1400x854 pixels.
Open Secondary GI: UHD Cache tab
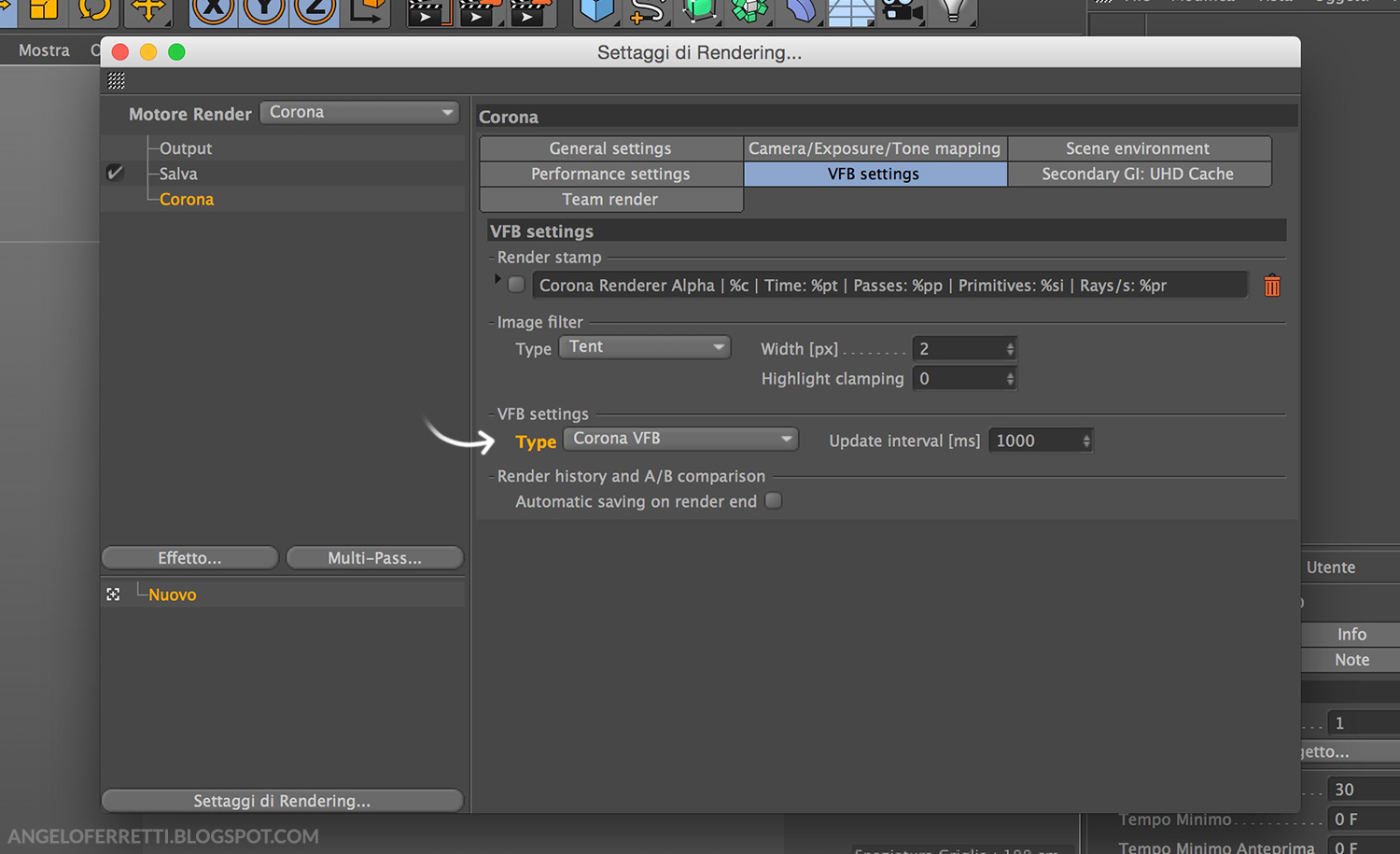coord(1139,174)
